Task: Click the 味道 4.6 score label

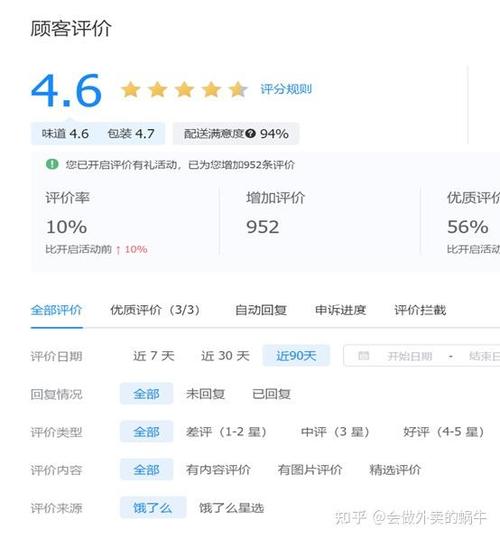Action: pyautogui.click(x=65, y=133)
